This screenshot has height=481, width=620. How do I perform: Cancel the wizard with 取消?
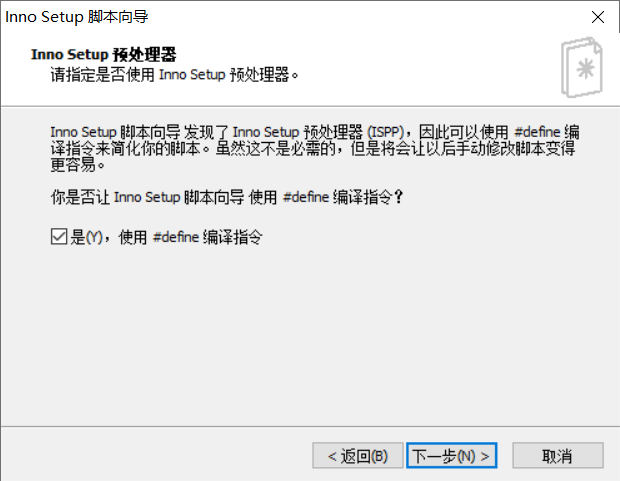click(558, 456)
